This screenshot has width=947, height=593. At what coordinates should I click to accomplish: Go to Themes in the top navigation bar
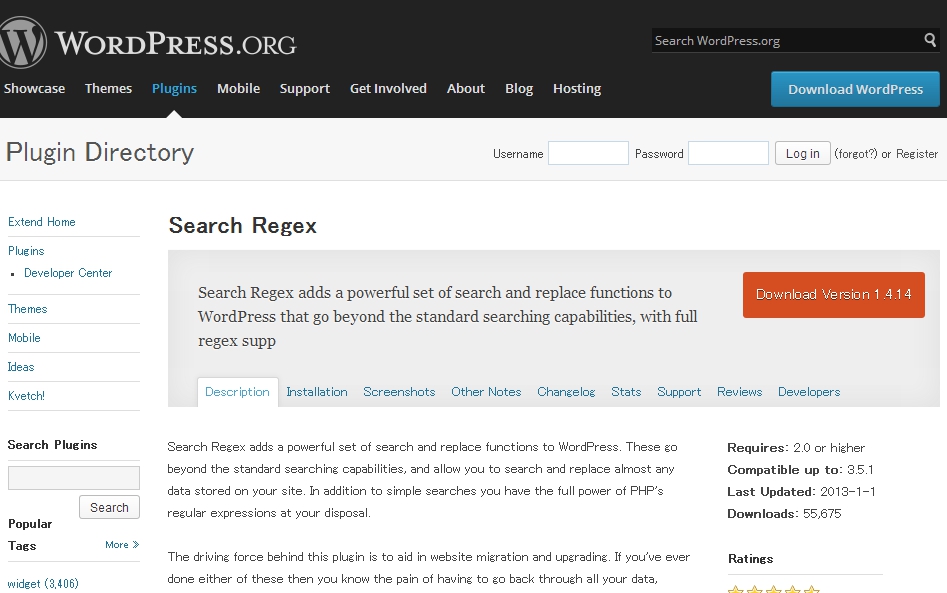(x=108, y=88)
